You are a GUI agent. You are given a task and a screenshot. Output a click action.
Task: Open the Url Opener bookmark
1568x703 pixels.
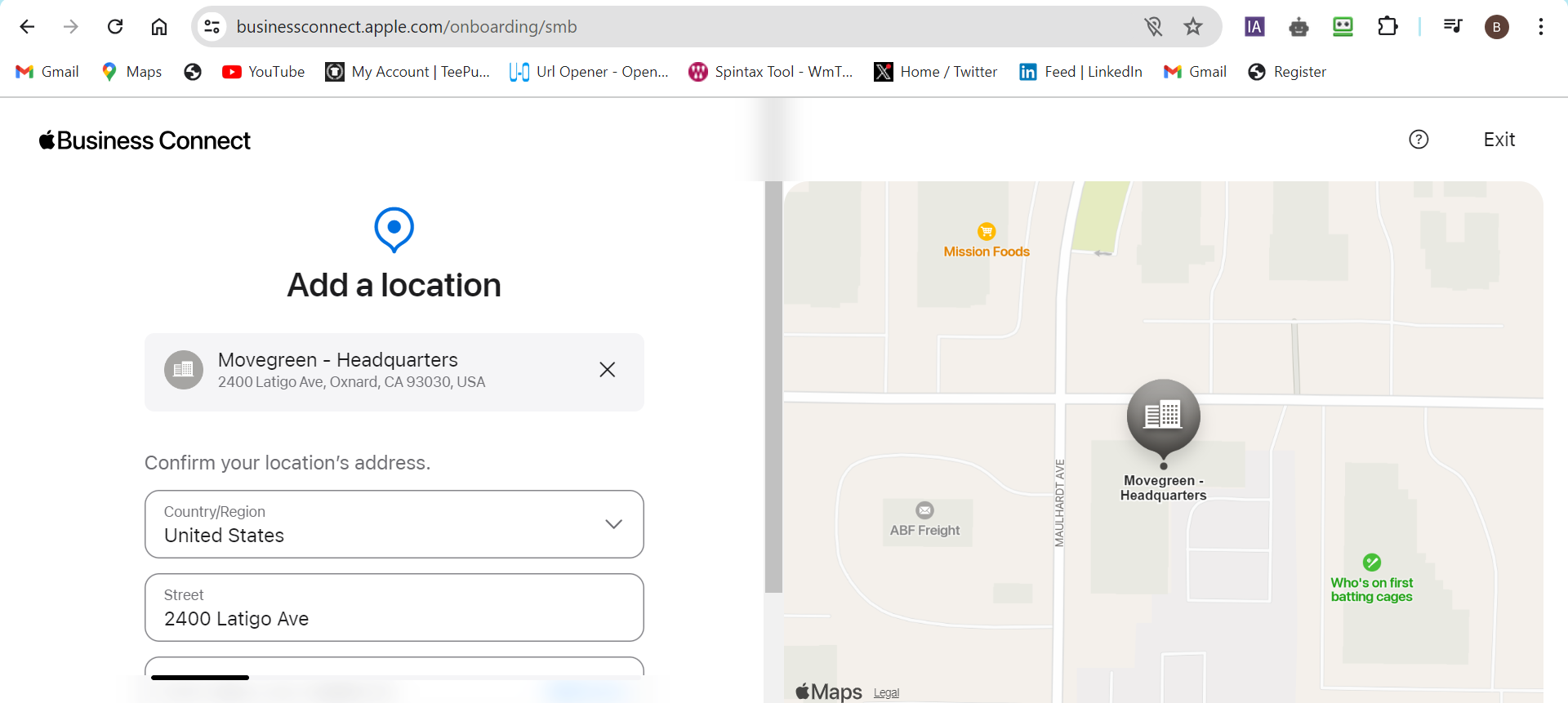pos(589,72)
